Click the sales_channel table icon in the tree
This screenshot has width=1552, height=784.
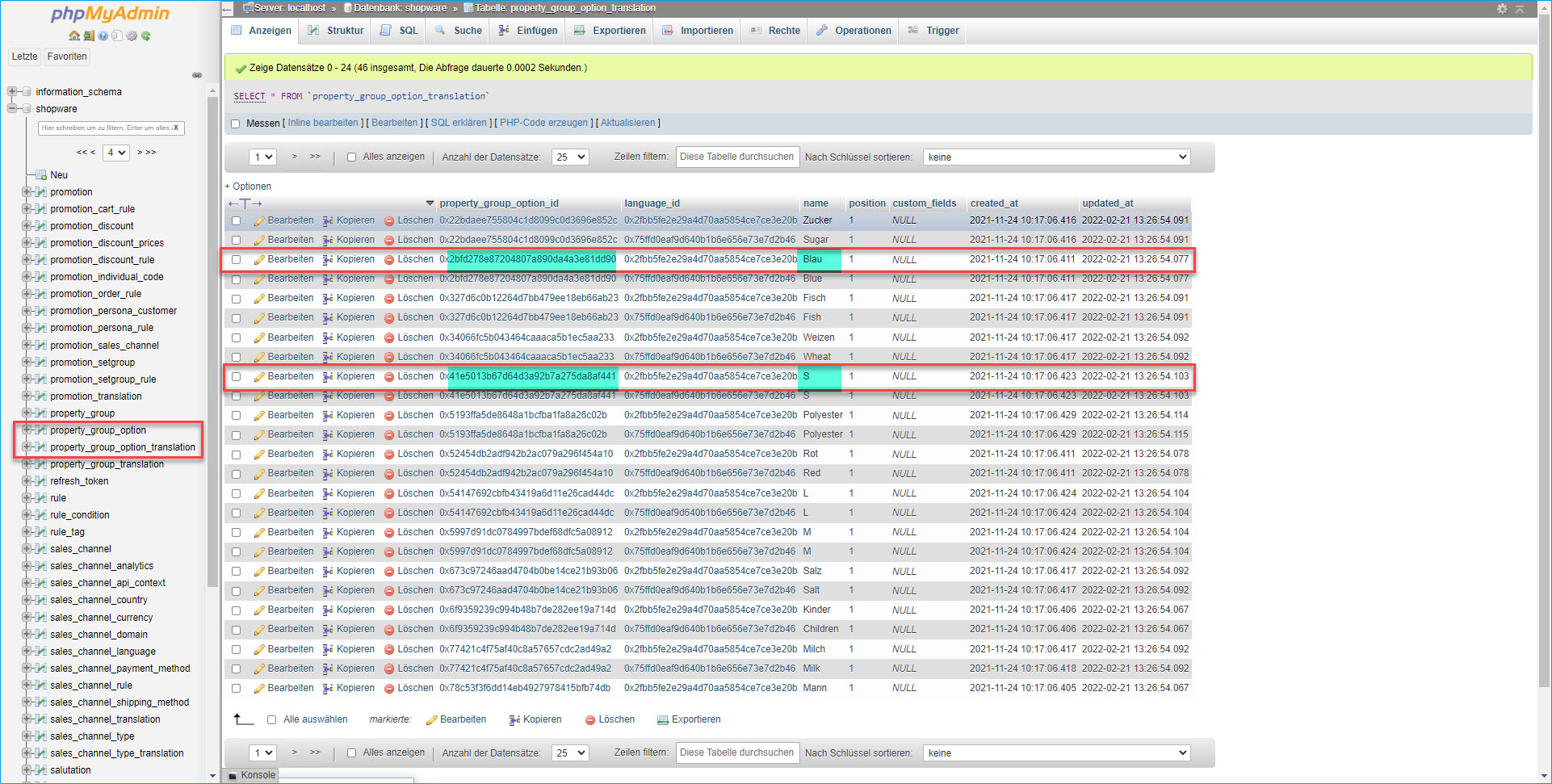pos(41,549)
